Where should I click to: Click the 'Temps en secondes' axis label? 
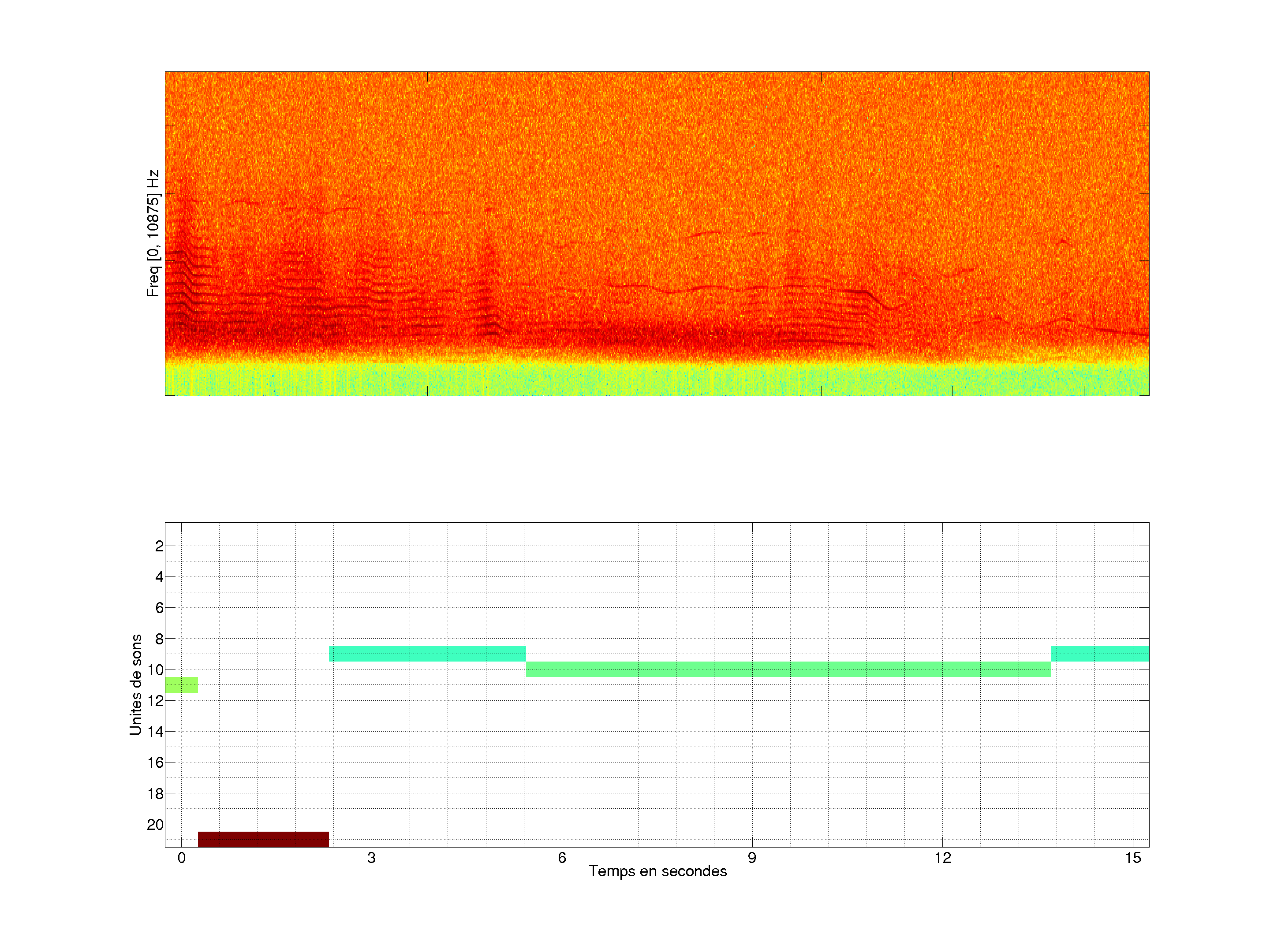(657, 871)
